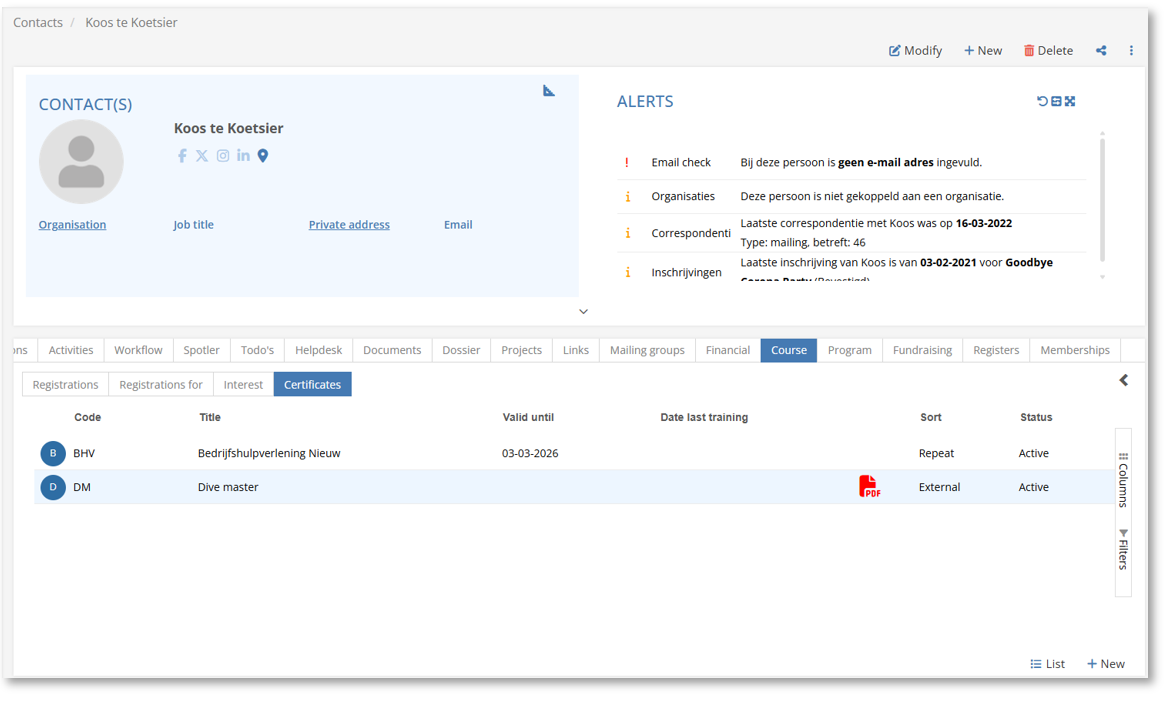This screenshot has height=702, width=1166.
Task: Select the Registrations sub-tab
Action: pos(65,385)
